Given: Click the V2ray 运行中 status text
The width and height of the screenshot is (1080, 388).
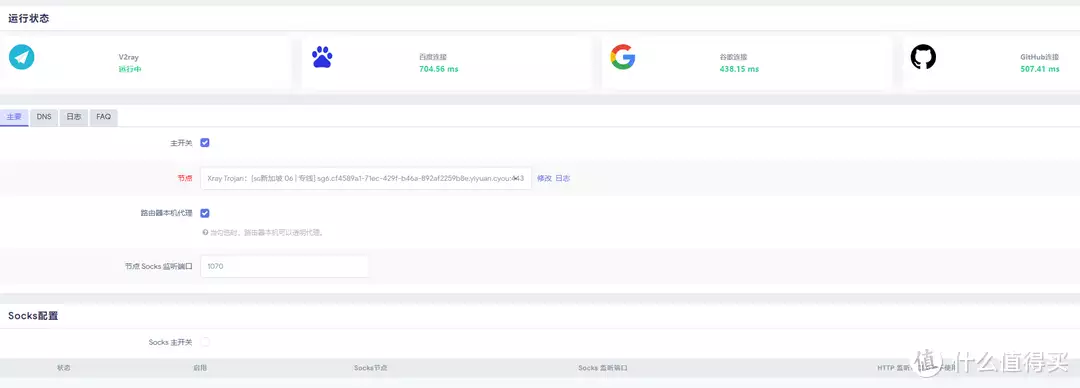Looking at the screenshot, I should coord(129,69).
